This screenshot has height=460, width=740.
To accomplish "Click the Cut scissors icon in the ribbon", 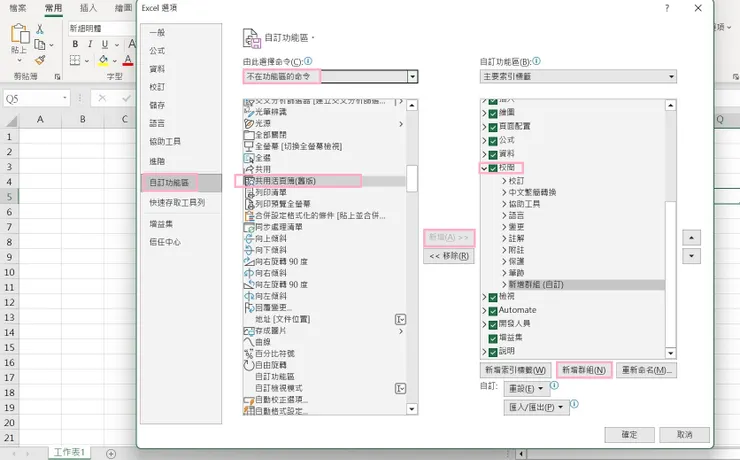I will (x=40, y=29).
